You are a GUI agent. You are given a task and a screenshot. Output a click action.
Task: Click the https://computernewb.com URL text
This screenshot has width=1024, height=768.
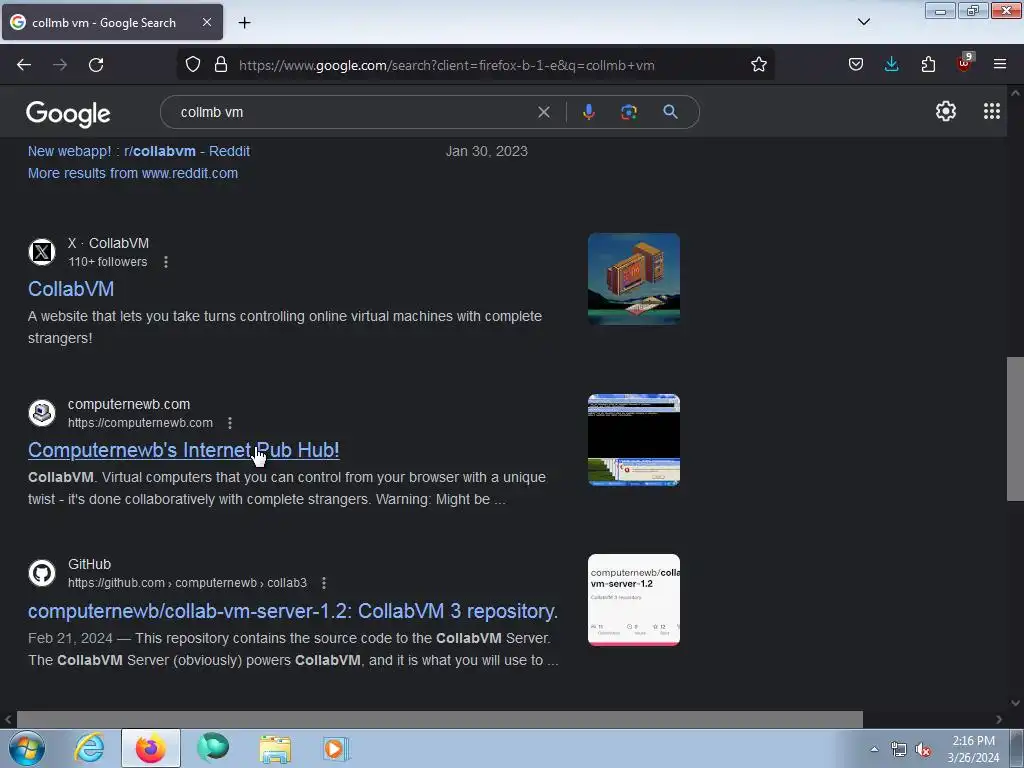click(140, 423)
